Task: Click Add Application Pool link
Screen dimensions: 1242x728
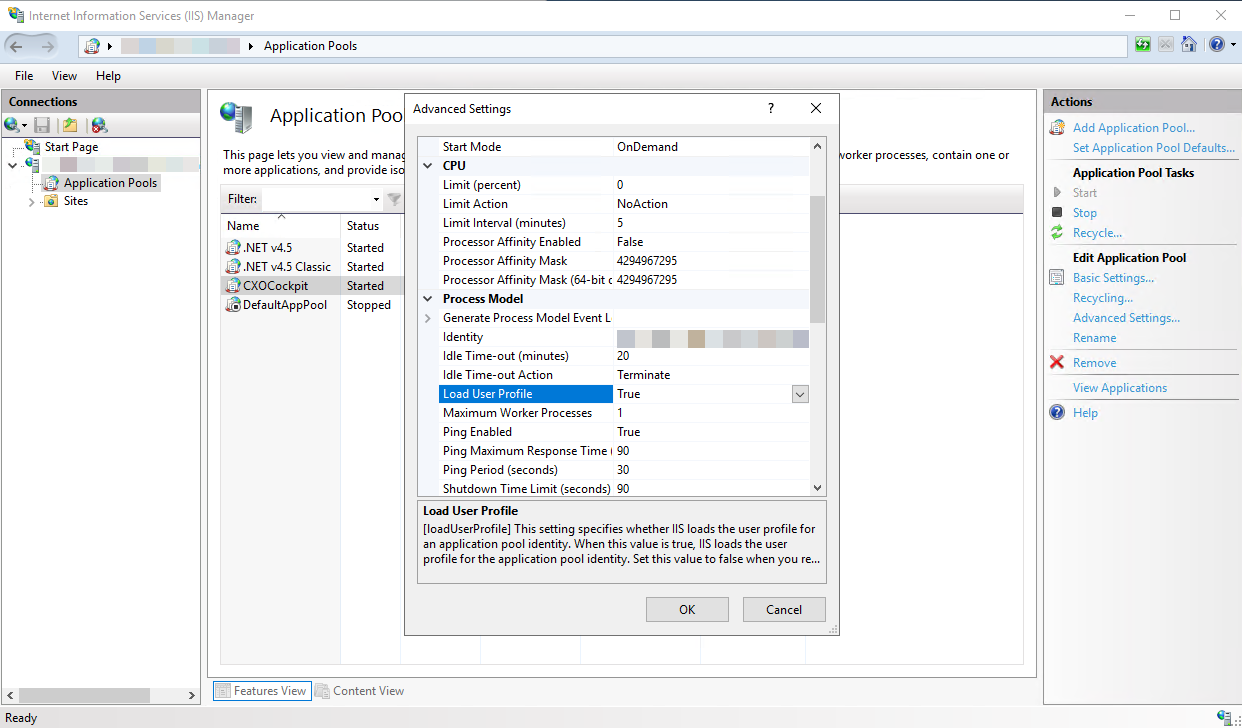Action: (x=1133, y=128)
